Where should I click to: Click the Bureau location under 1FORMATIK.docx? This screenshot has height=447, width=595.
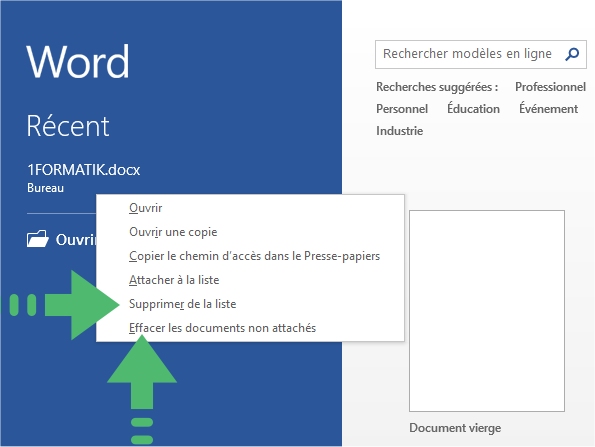[x=46, y=188]
